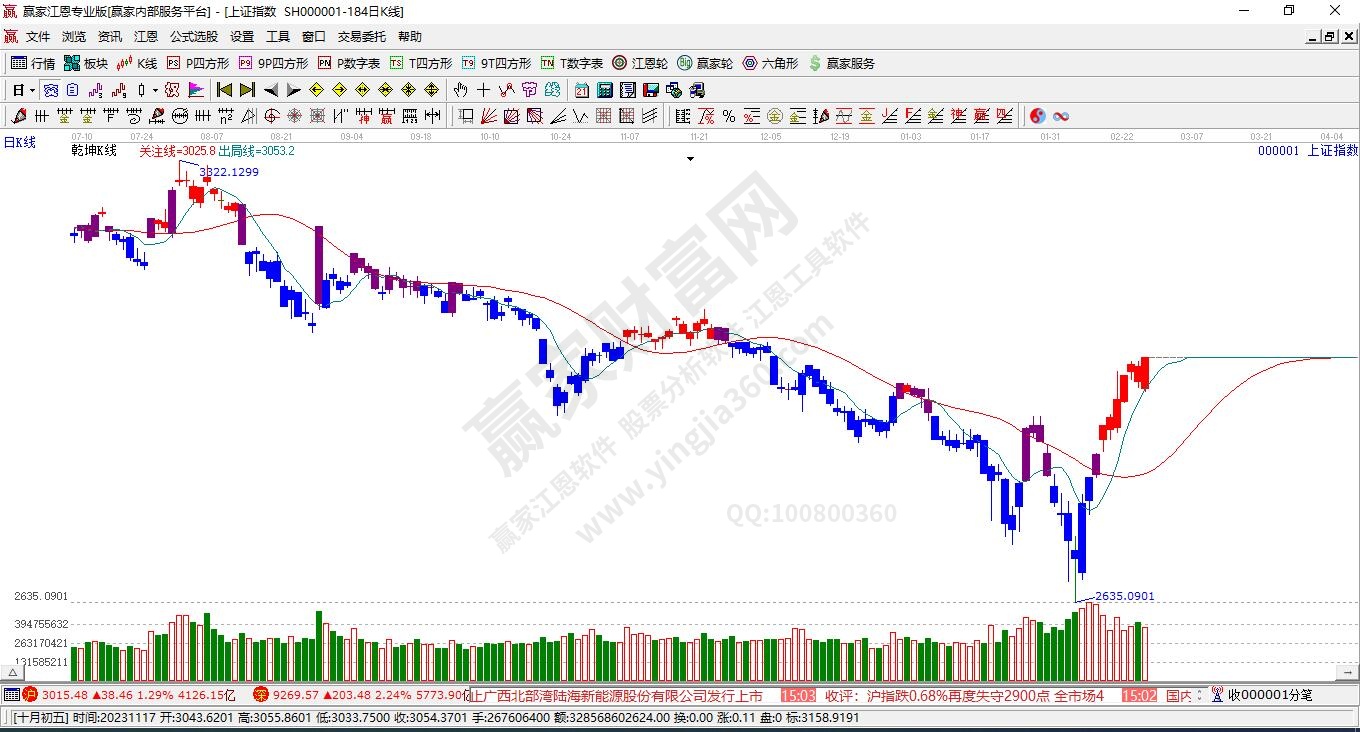Toggle the T数字表 number table
Screen dimensions: 1360x732
571,63
